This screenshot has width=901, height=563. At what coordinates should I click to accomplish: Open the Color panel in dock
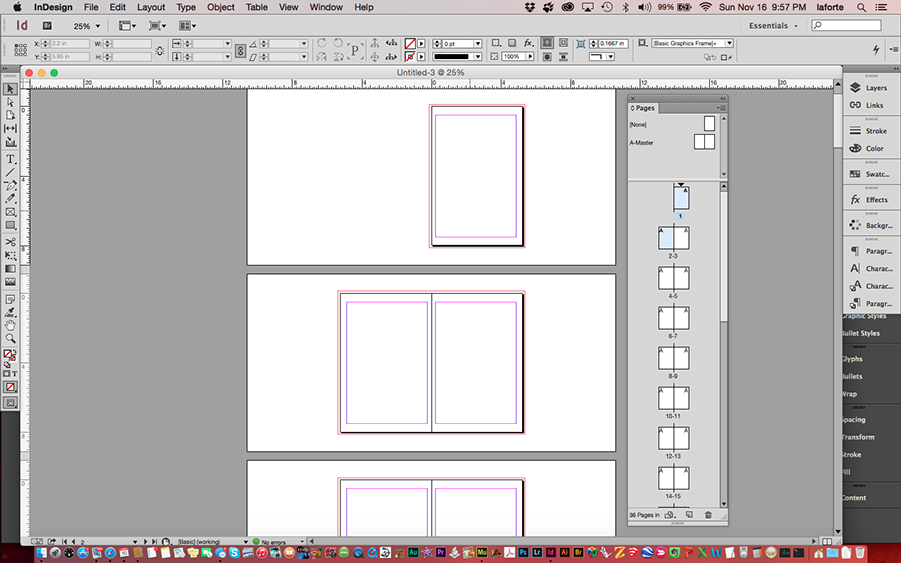pyautogui.click(x=869, y=148)
